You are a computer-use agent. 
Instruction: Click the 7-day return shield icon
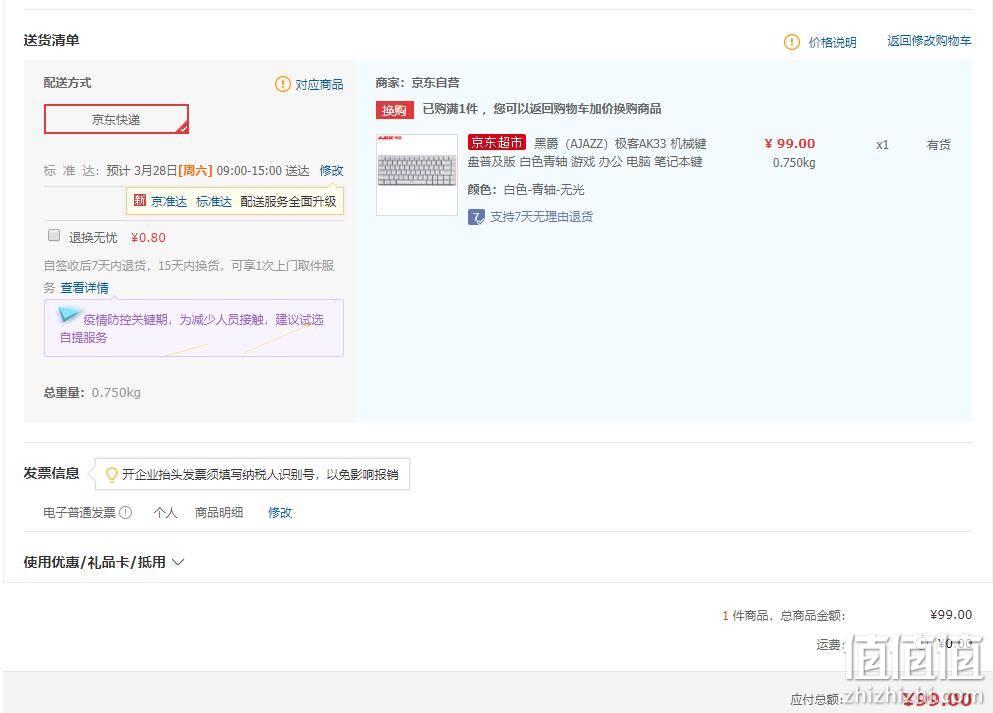476,217
